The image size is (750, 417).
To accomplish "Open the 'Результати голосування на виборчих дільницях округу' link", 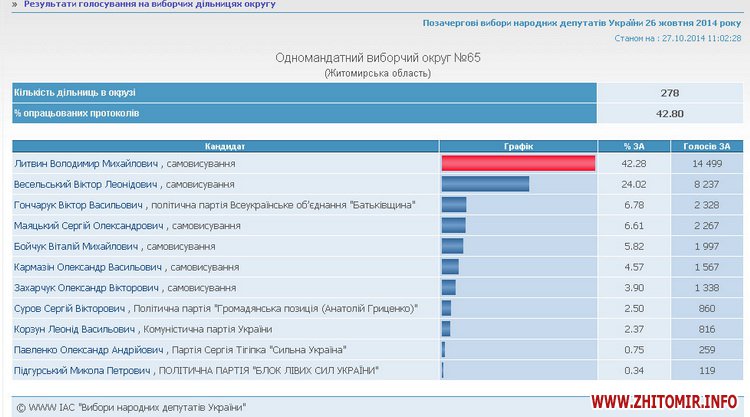I will 150,5.
